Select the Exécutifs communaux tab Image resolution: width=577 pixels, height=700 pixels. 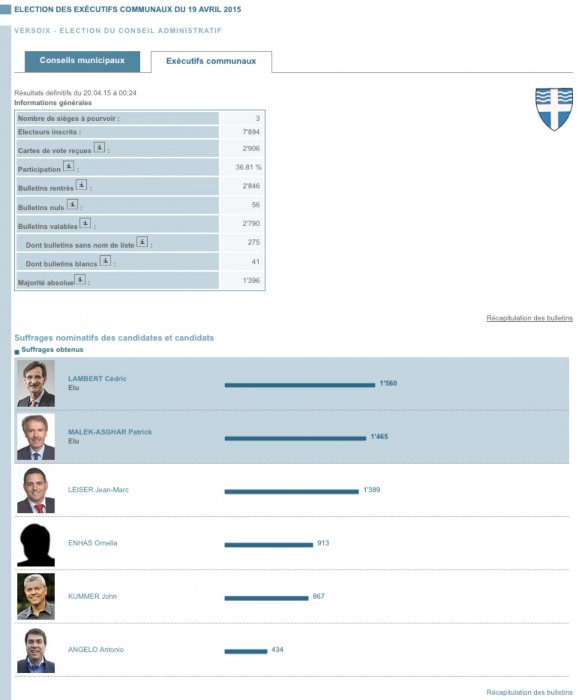[211, 62]
